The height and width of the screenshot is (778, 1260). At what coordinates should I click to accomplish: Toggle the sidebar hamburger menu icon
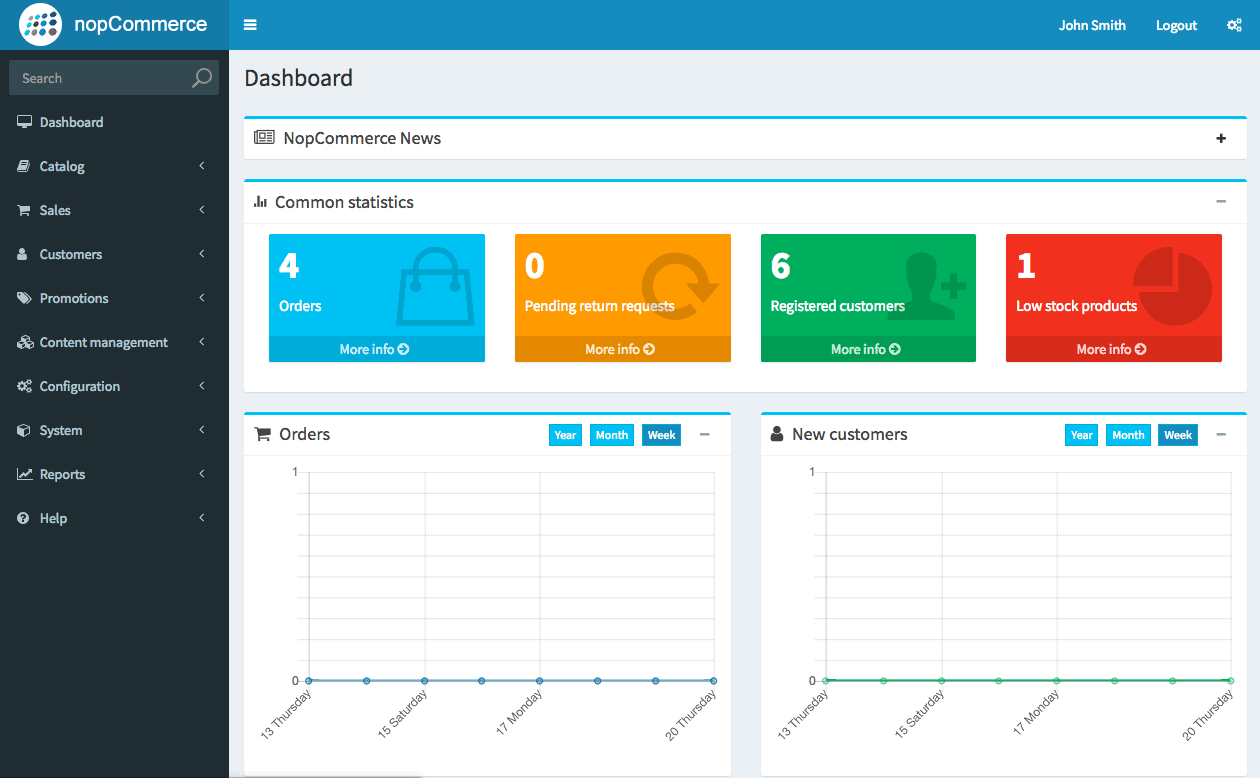[250, 25]
